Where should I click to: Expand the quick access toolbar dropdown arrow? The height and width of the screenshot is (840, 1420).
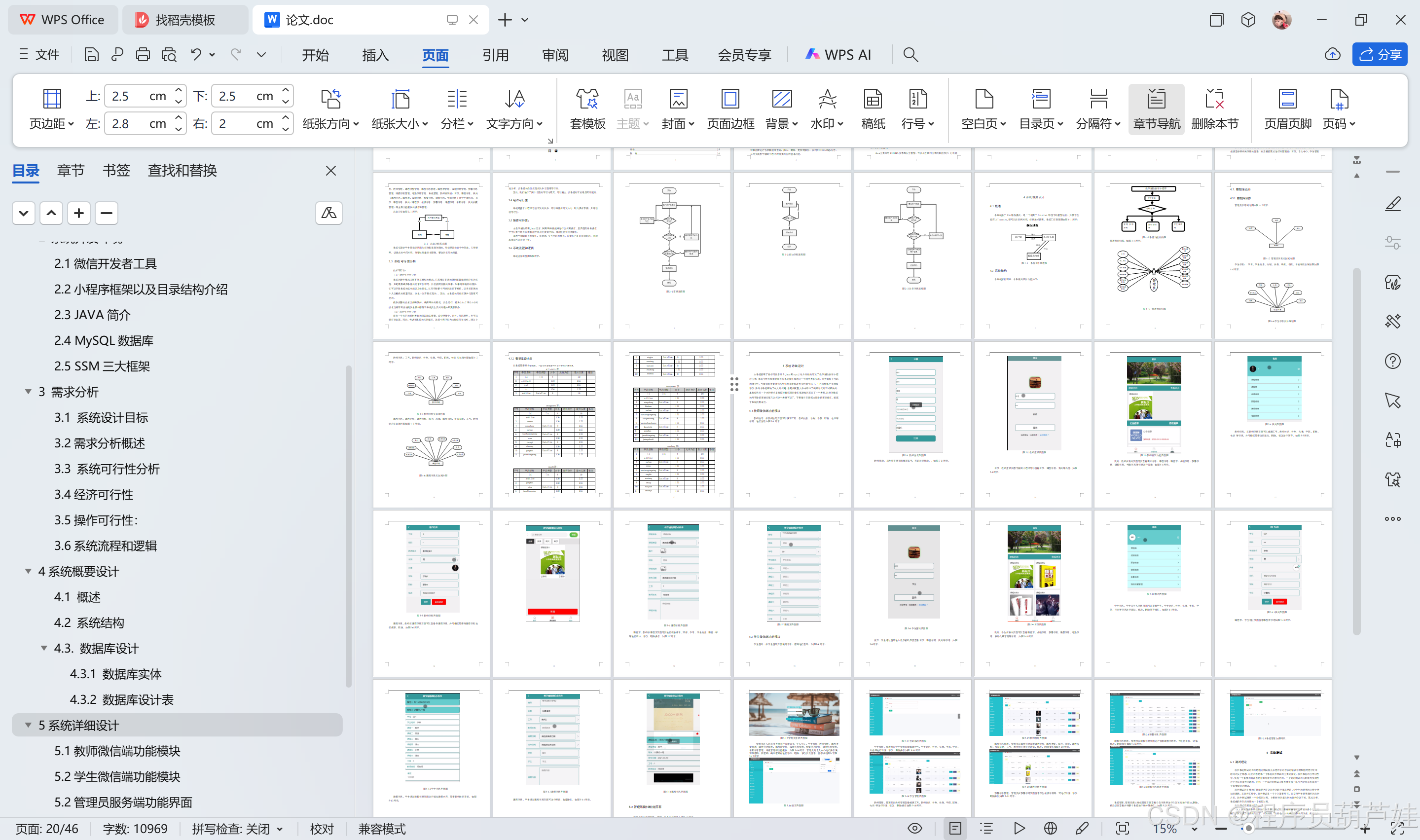261,54
